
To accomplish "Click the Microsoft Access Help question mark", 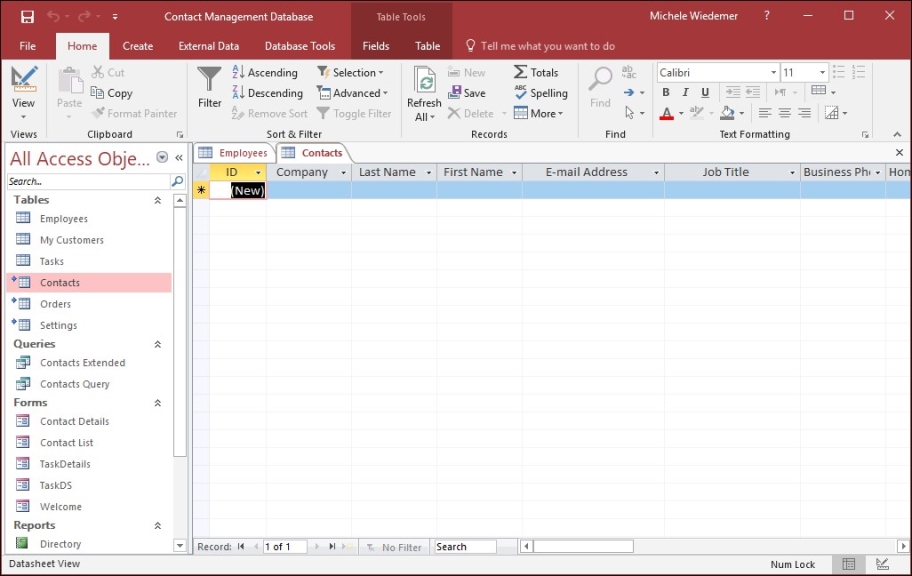I will pos(767,16).
